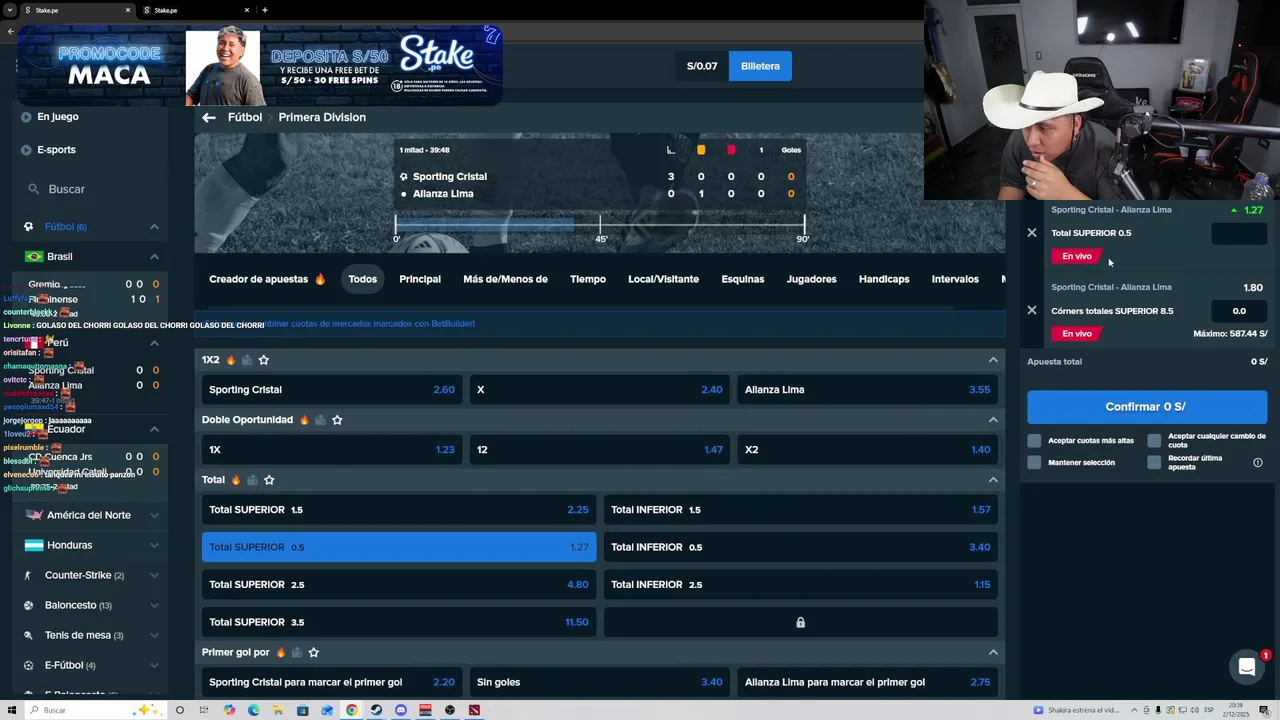Open Task View from the taskbar
This screenshot has width=1280, height=720.
click(204, 710)
